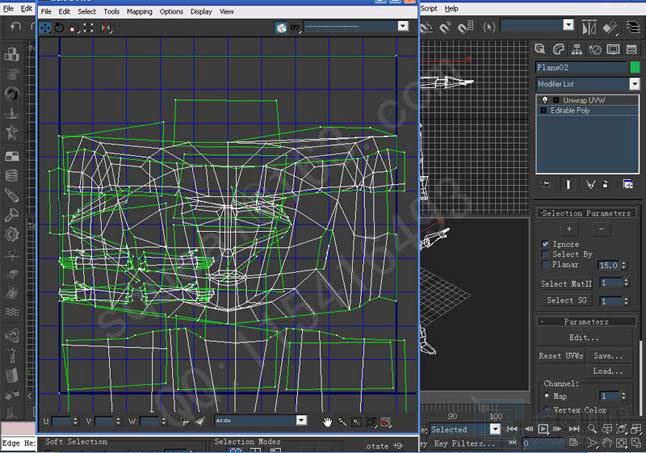This screenshot has height=453, width=646.
Task: Select the Map channel radio button
Action: pos(547,396)
